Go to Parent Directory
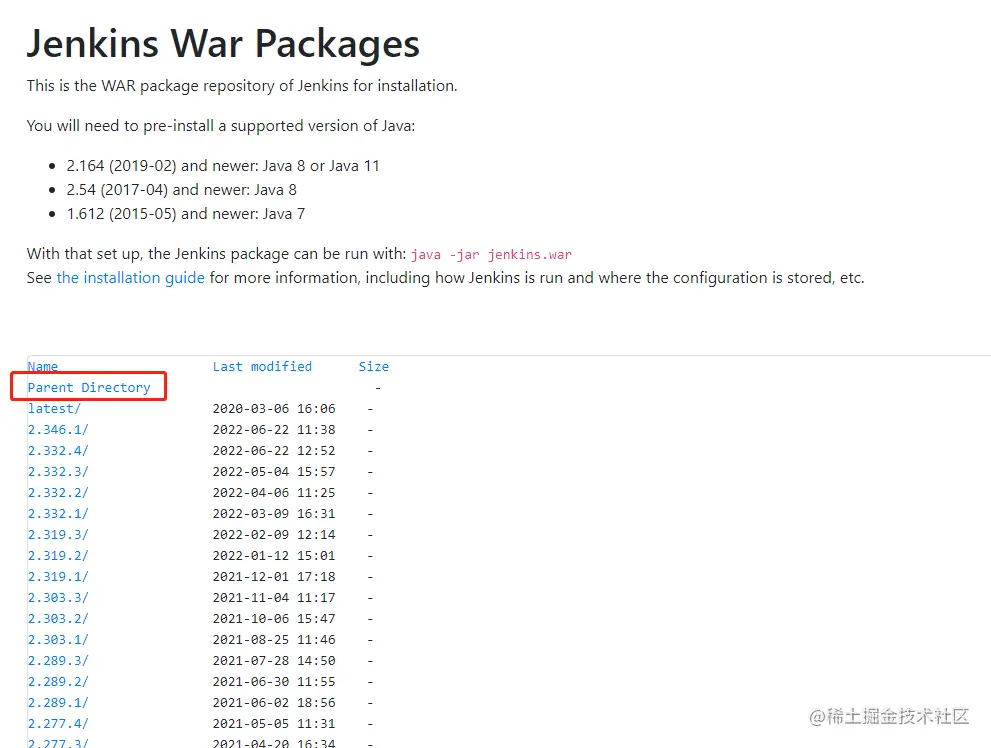The height and width of the screenshot is (748, 991). click(89, 387)
